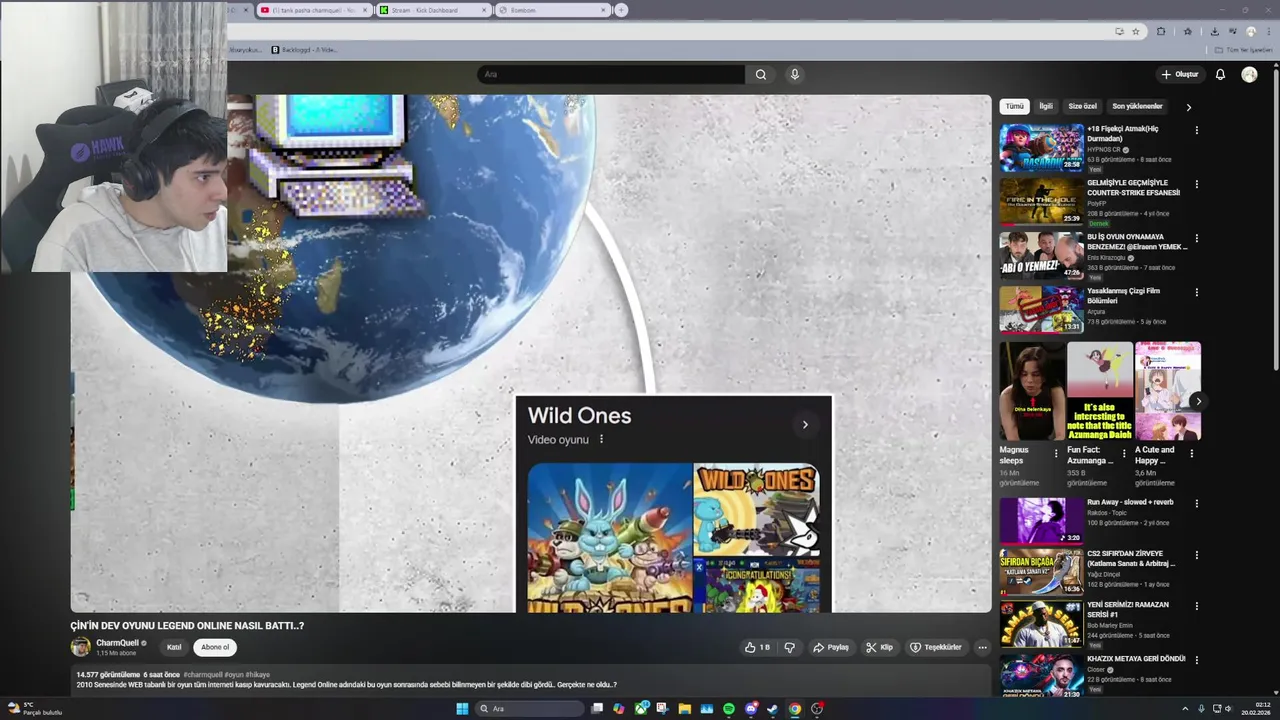The height and width of the screenshot is (720, 1280).
Task: Open Chrome three-dot menu
Action: click(1267, 31)
